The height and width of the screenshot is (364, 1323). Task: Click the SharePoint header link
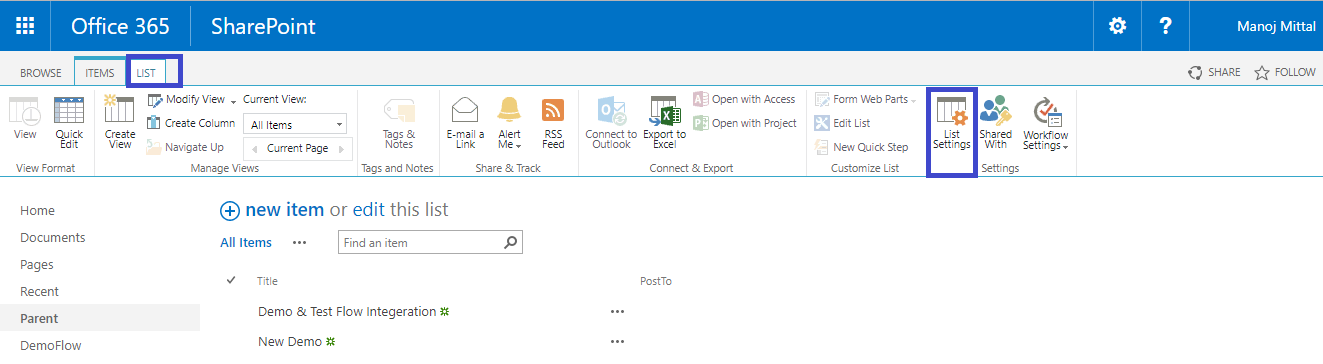pos(263,26)
